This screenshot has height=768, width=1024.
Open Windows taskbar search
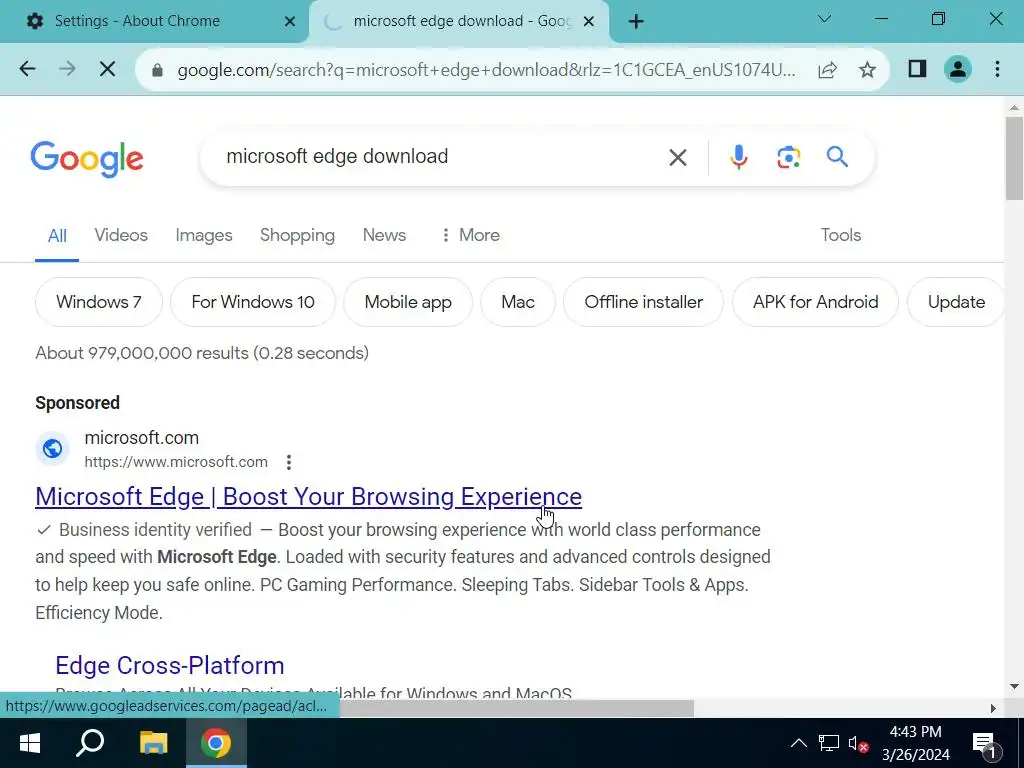pyautogui.click(x=90, y=743)
